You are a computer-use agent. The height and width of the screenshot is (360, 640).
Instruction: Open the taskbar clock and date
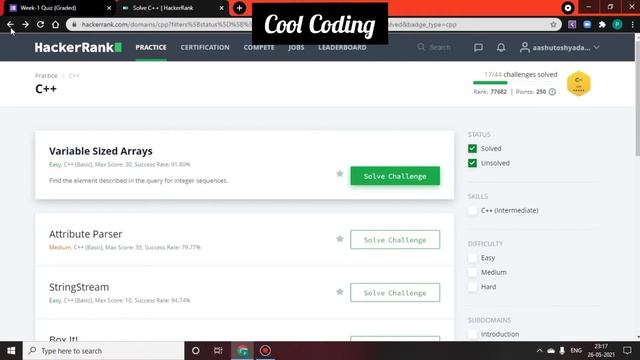(601, 351)
